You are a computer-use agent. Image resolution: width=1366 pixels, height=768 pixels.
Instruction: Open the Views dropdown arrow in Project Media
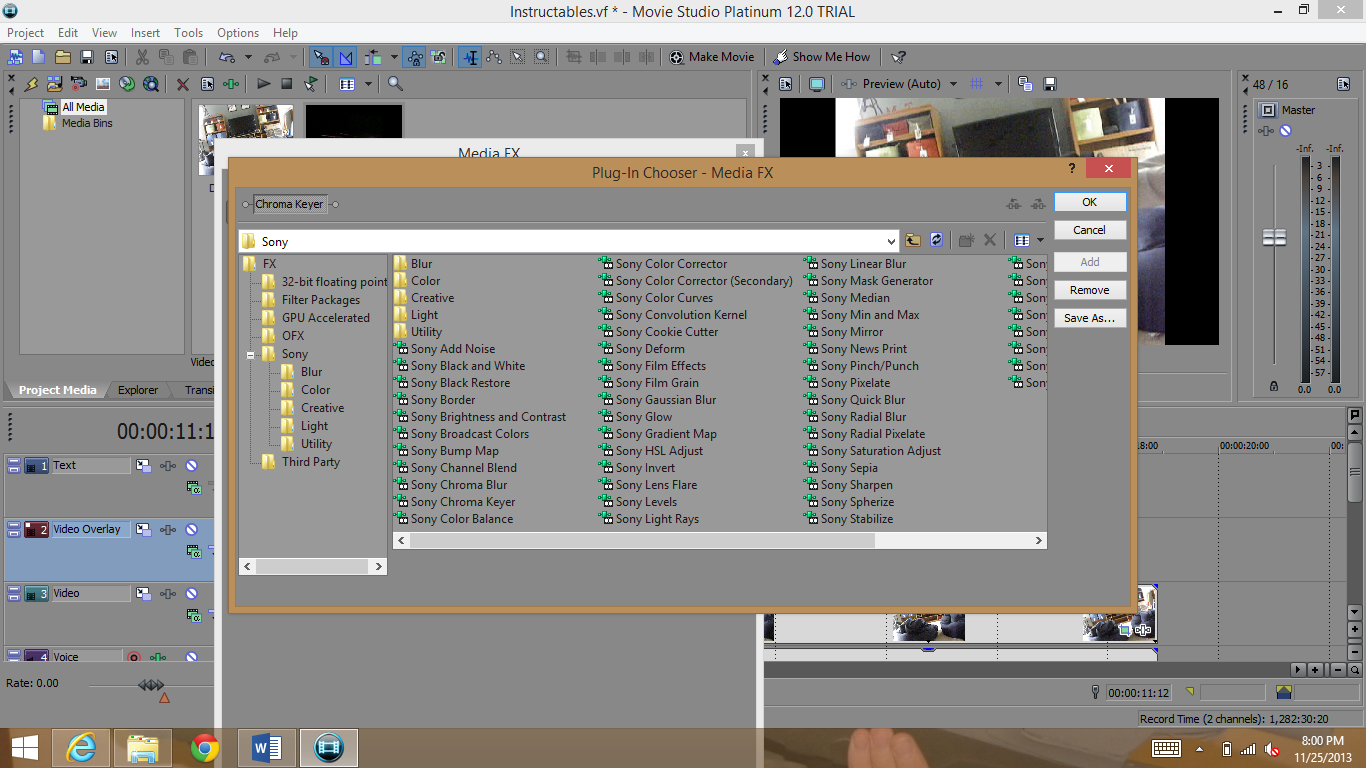pyautogui.click(x=368, y=84)
